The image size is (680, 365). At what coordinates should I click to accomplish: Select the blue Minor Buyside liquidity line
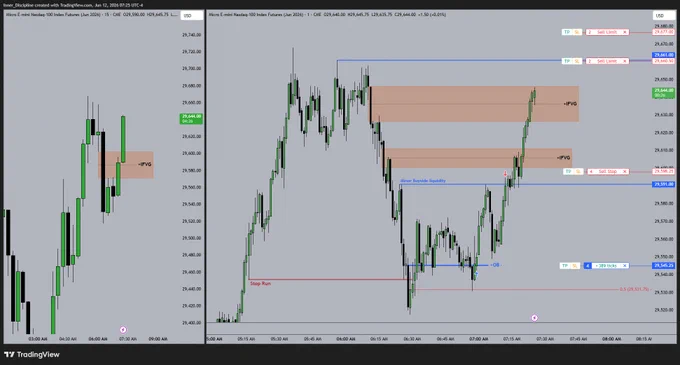point(526,184)
